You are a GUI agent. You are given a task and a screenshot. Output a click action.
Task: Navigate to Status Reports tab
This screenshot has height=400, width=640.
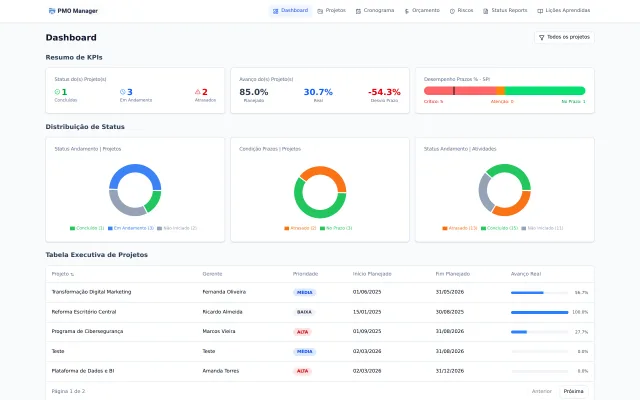click(x=505, y=11)
